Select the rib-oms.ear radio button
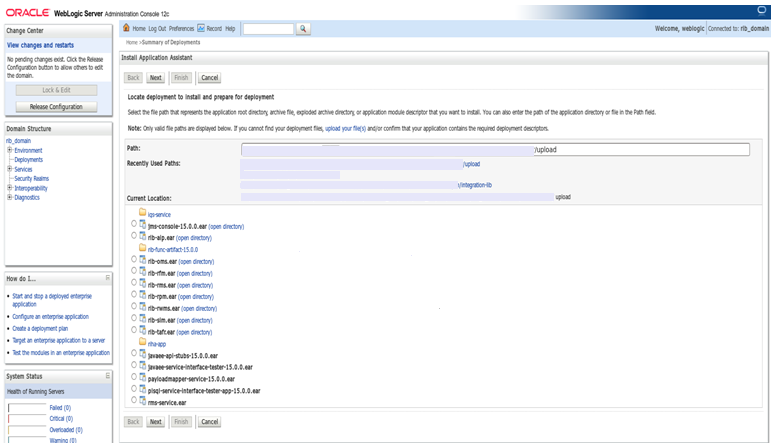 (x=134, y=259)
